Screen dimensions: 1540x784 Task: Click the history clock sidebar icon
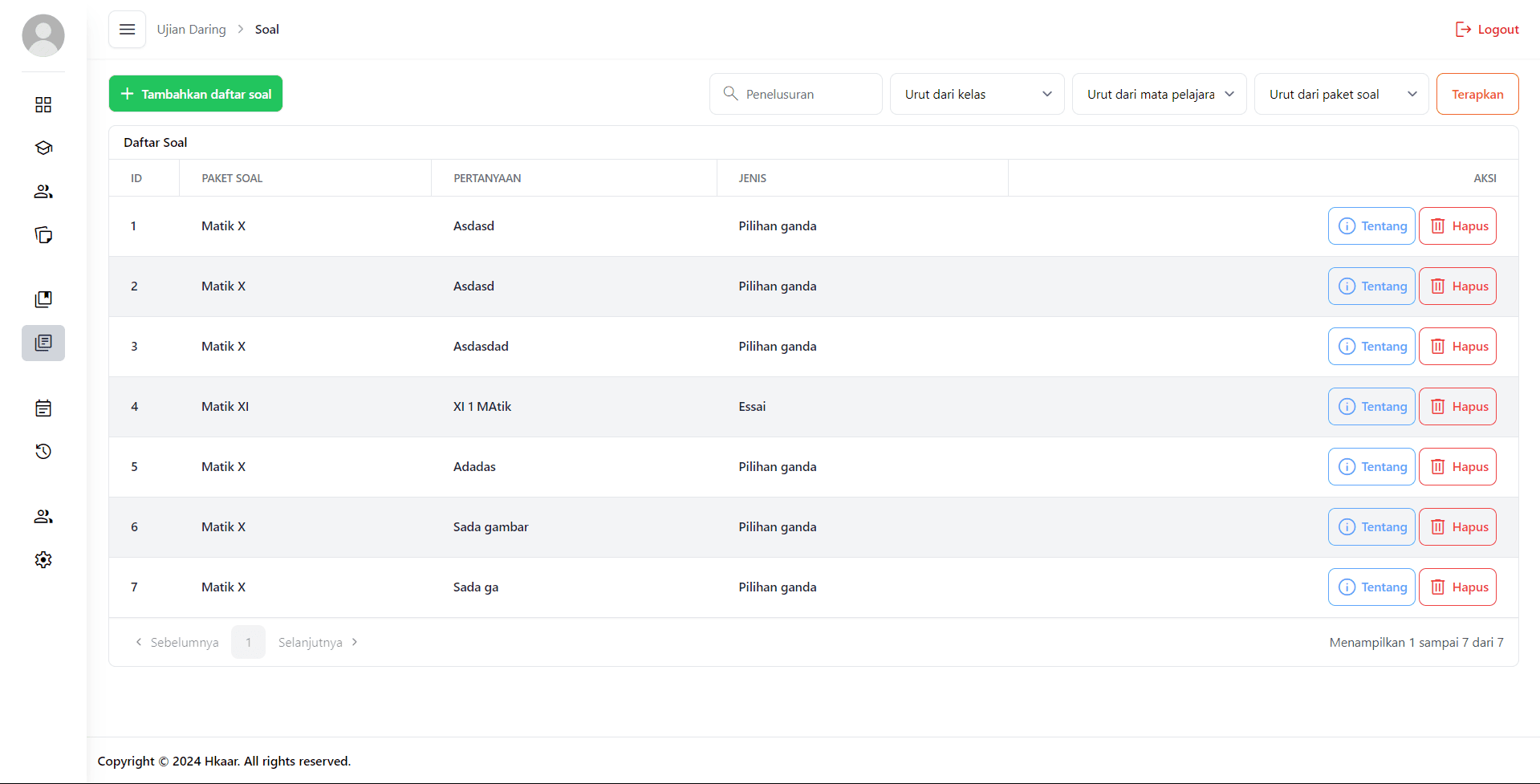point(43,452)
